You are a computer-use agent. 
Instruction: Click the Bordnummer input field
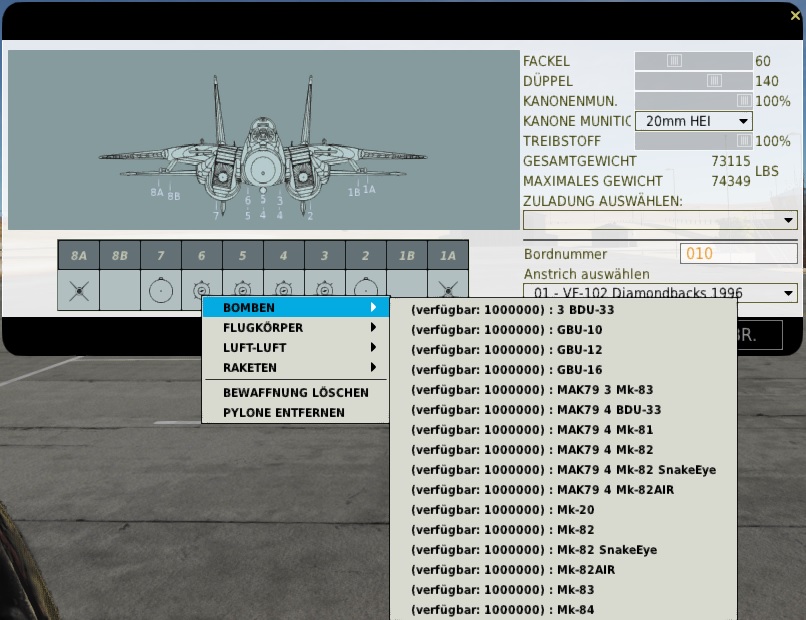738,254
